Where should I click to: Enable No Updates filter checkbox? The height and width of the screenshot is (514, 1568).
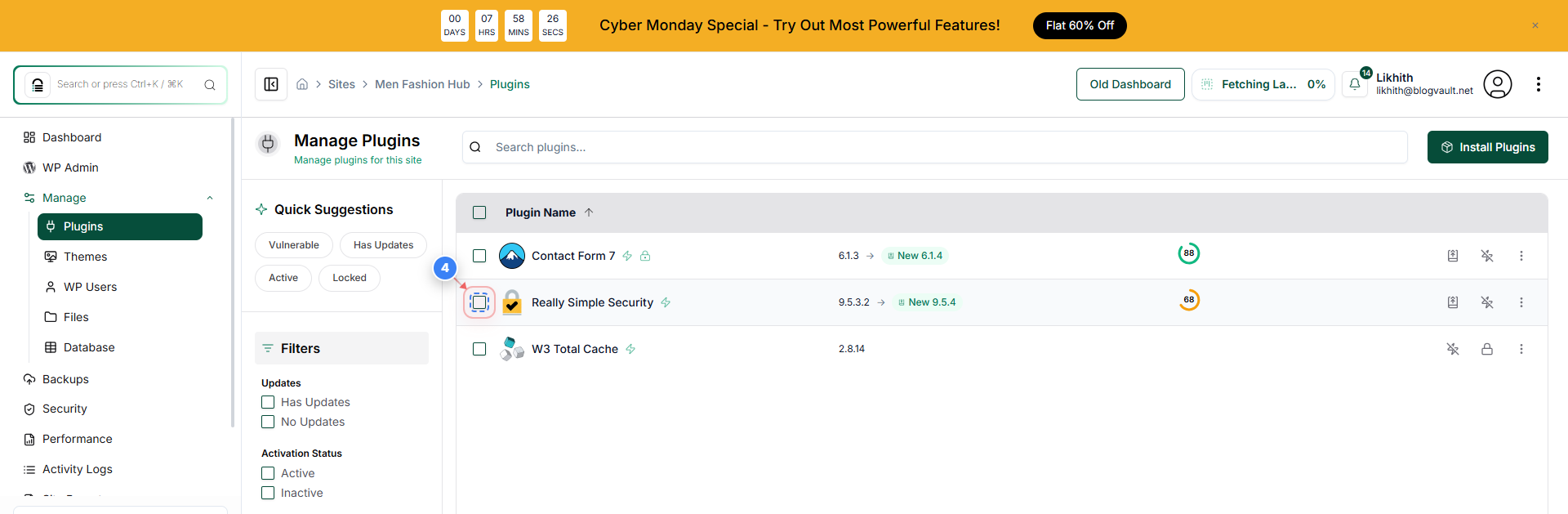click(268, 422)
